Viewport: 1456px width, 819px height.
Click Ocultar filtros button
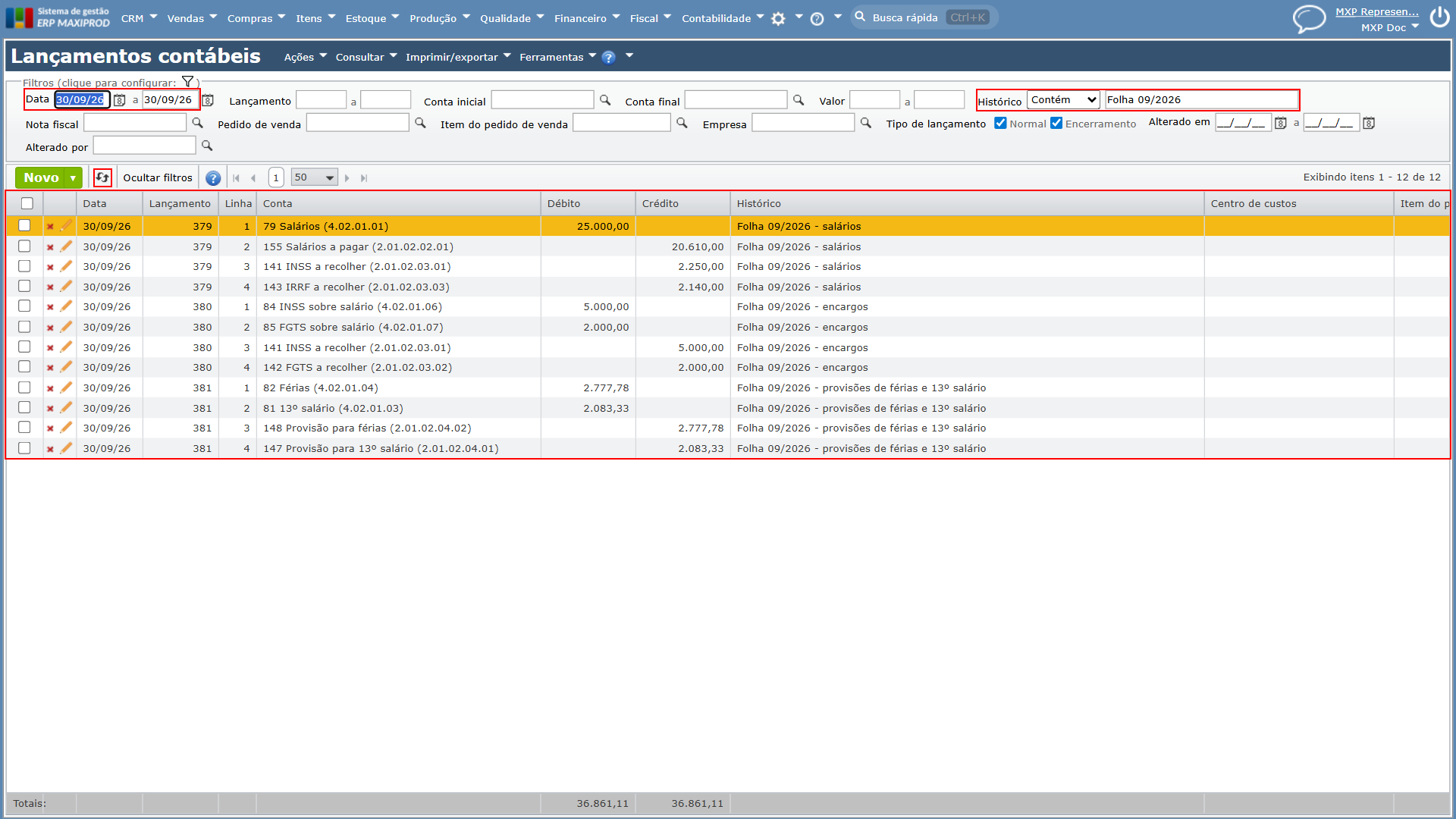[158, 178]
